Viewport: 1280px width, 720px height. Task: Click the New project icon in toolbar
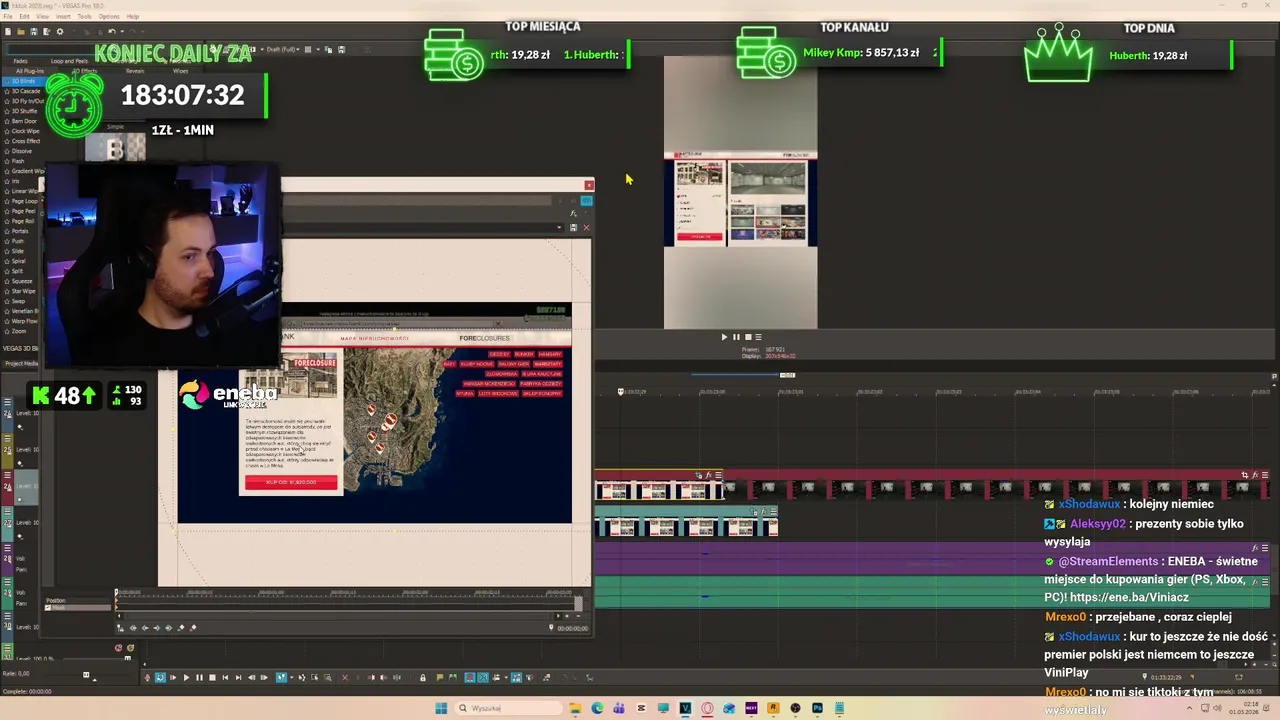pyautogui.click(x=9, y=32)
